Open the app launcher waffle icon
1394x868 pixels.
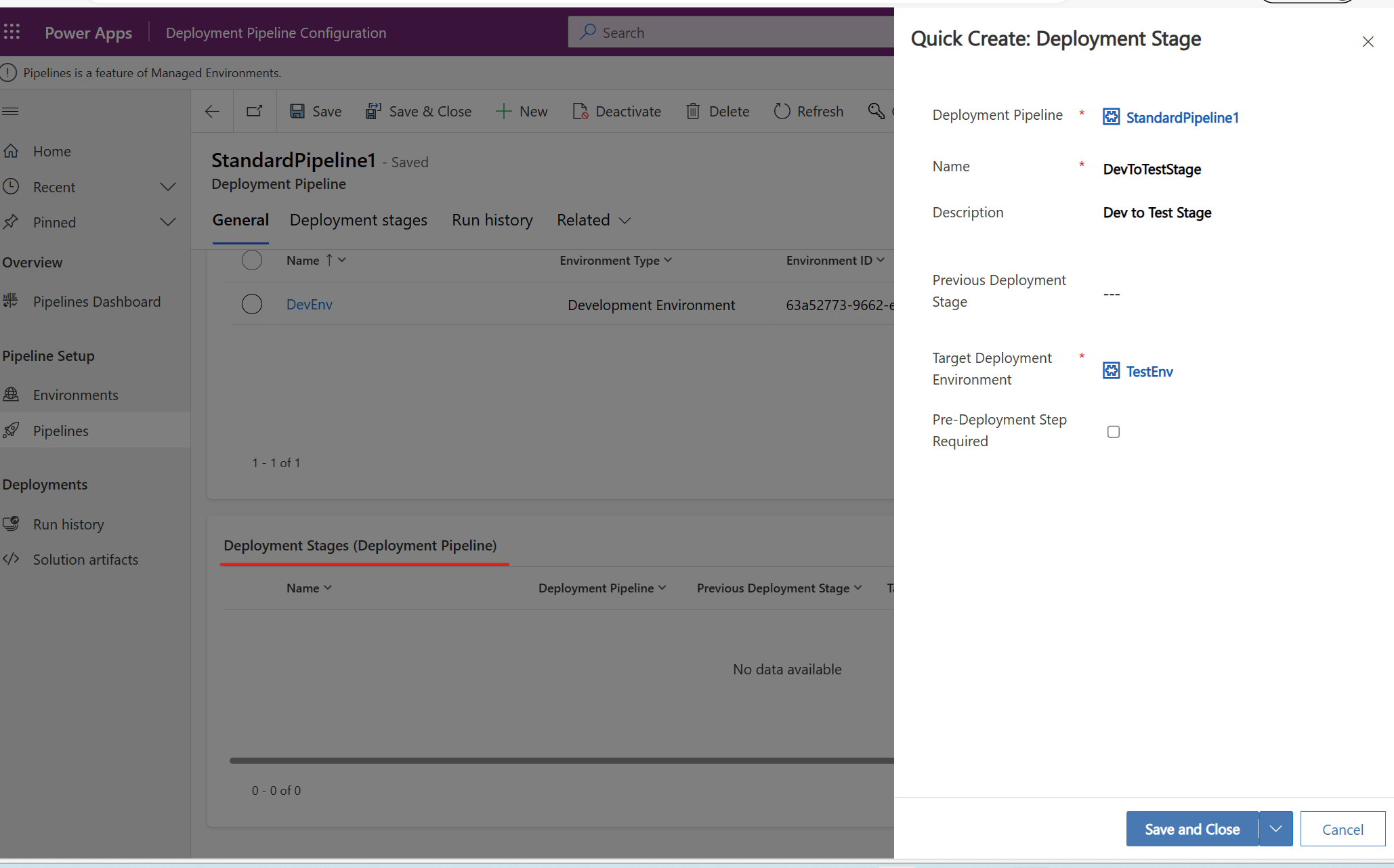[12, 32]
